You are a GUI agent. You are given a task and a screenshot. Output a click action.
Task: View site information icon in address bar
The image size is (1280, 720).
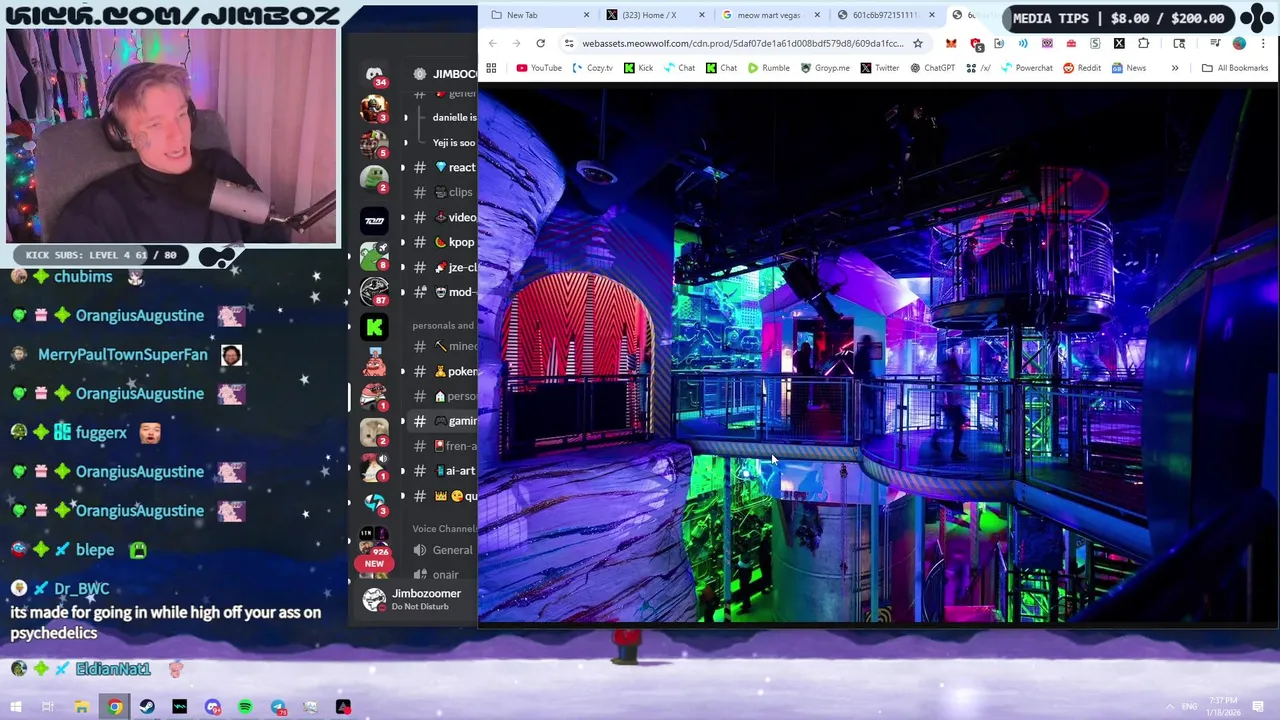pyautogui.click(x=568, y=43)
